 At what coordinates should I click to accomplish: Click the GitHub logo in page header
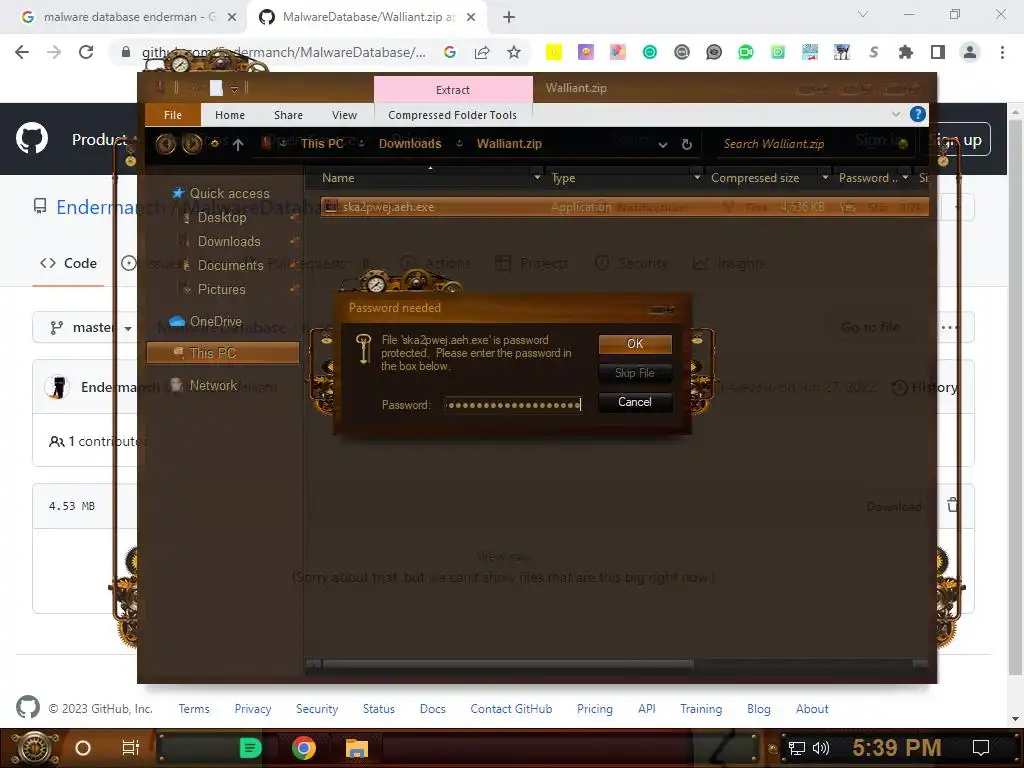(x=32, y=138)
